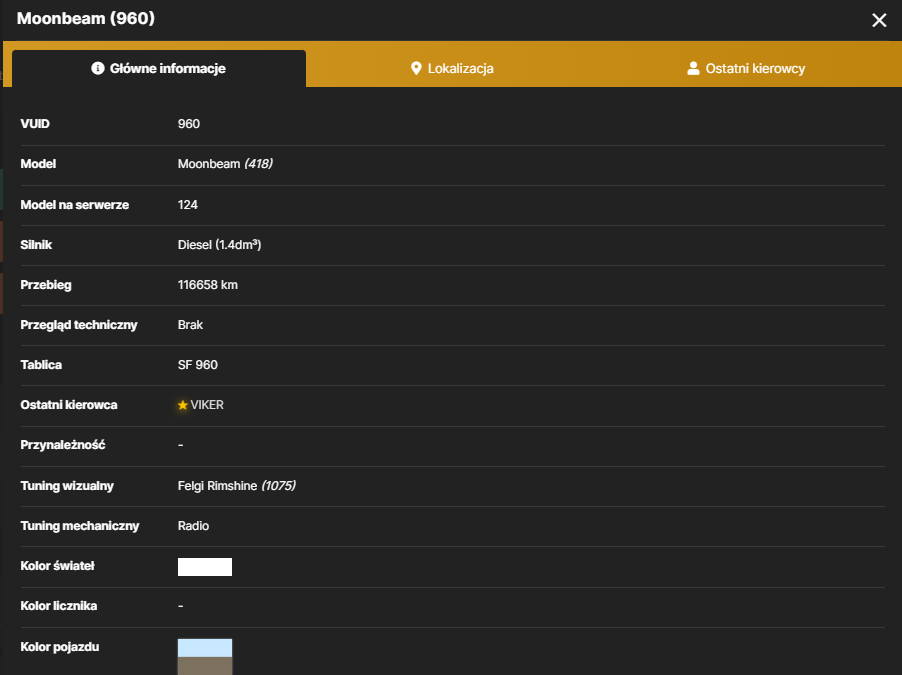
Task: Click the gold star beside VIKER
Action: (183, 405)
